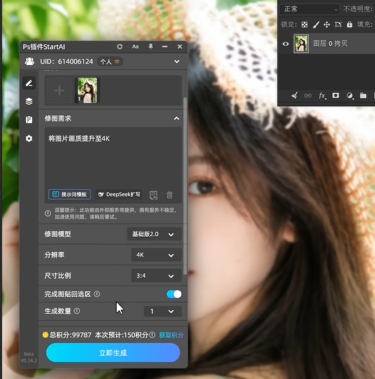Click the Aa font size icon
The height and width of the screenshot is (379, 375).
click(135, 47)
